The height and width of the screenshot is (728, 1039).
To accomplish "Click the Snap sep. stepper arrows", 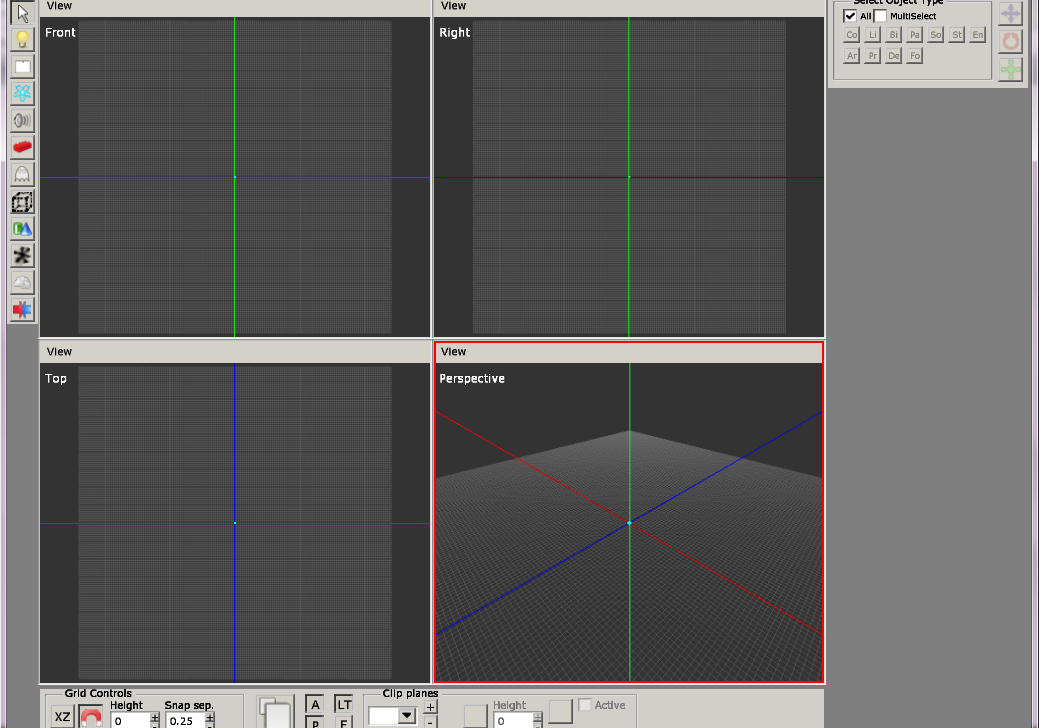I will click(x=209, y=720).
